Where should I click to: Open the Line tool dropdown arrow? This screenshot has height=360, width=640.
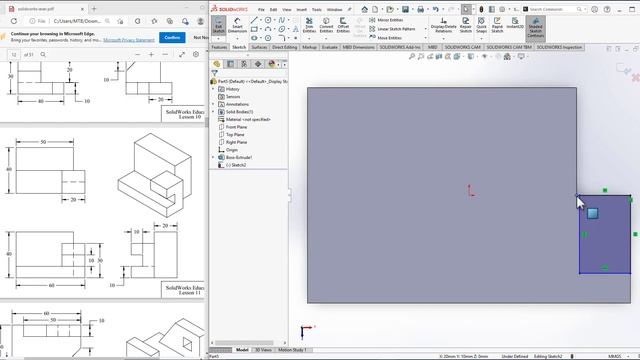click(260, 20)
